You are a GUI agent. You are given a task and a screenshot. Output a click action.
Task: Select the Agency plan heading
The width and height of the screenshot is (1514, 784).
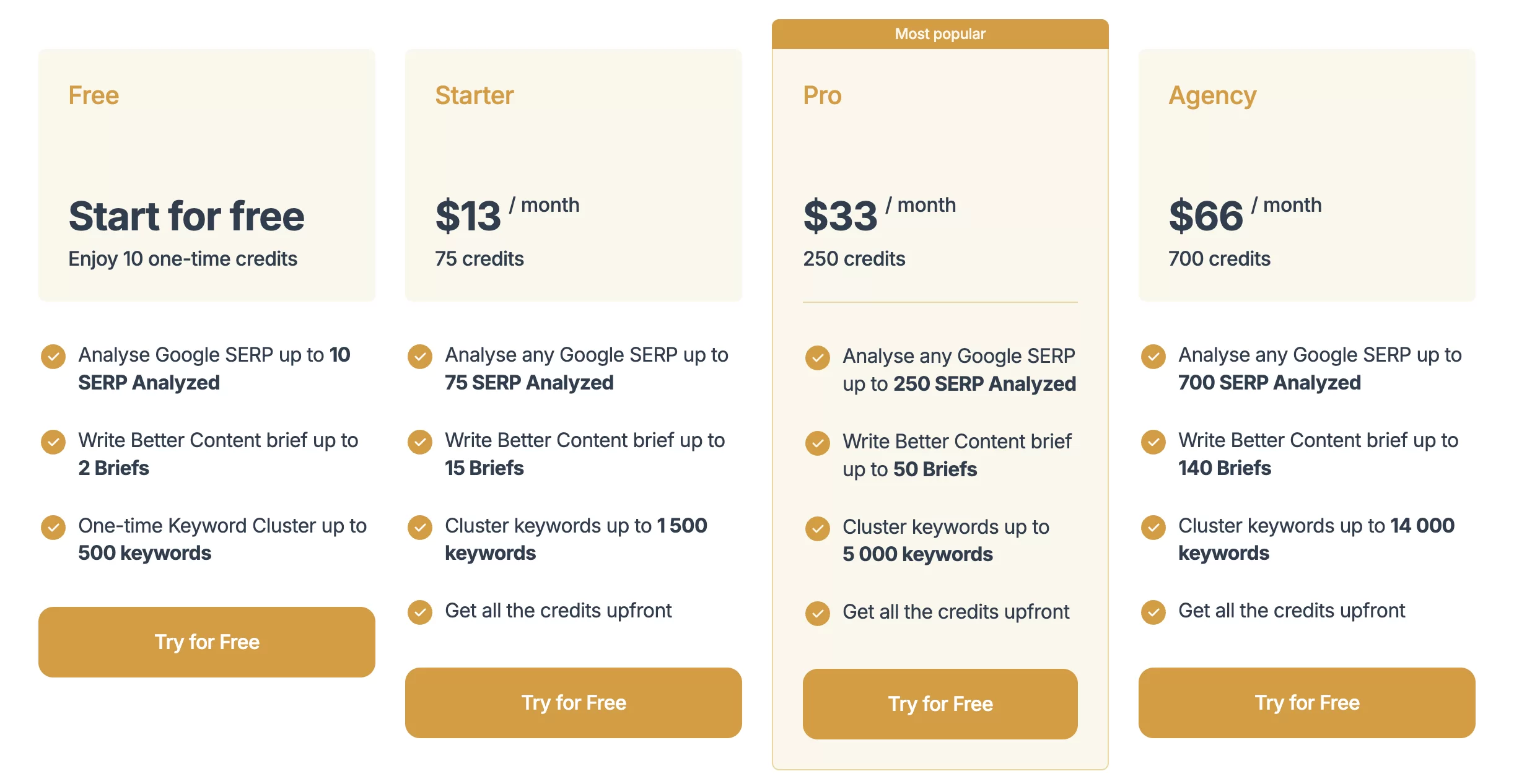[x=1212, y=96]
